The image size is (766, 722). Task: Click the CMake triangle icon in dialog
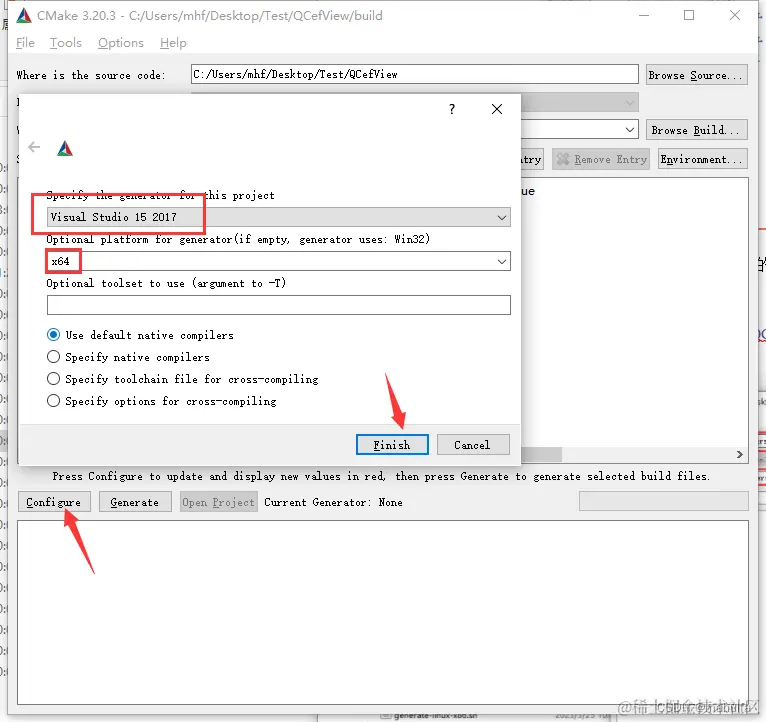pyautogui.click(x=65, y=149)
